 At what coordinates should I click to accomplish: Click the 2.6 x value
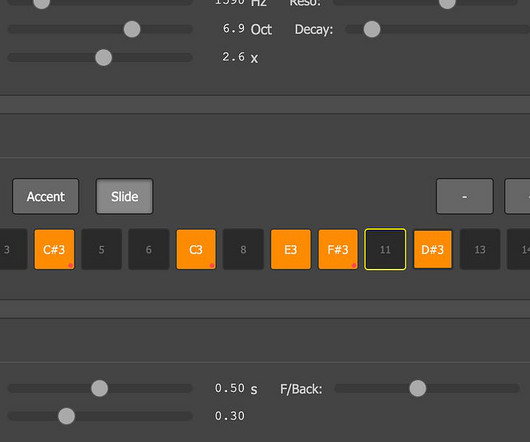240,57
